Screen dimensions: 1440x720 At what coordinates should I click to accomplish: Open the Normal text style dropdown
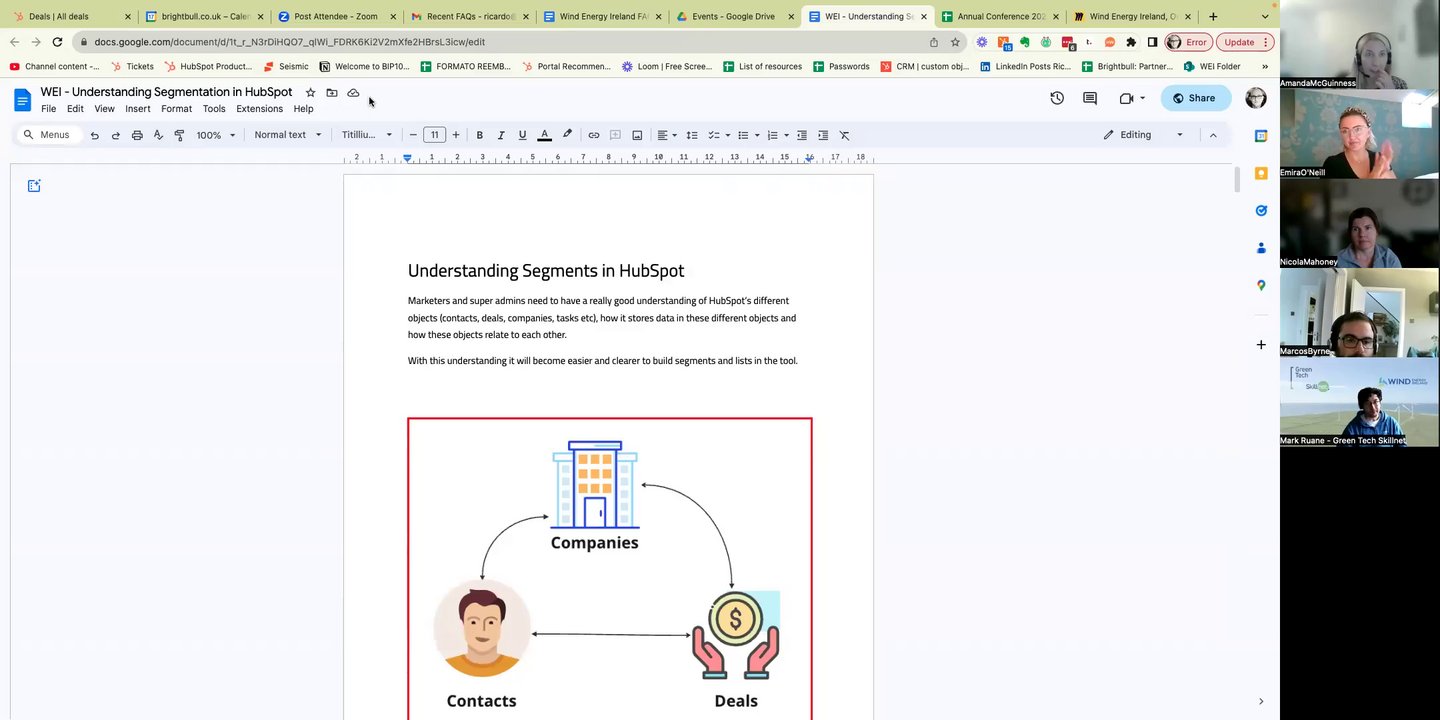[288, 135]
